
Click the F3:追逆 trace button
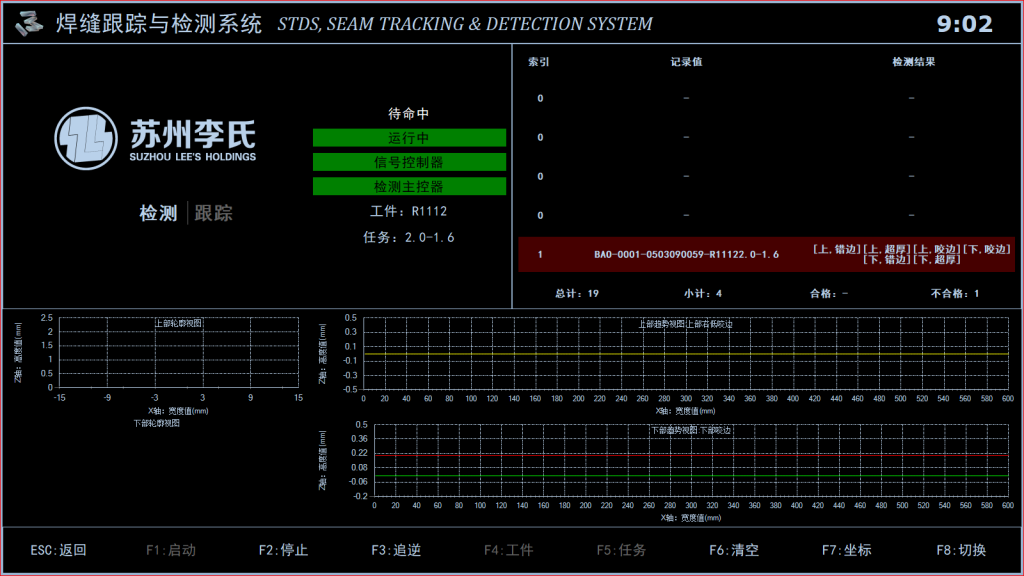tap(396, 550)
